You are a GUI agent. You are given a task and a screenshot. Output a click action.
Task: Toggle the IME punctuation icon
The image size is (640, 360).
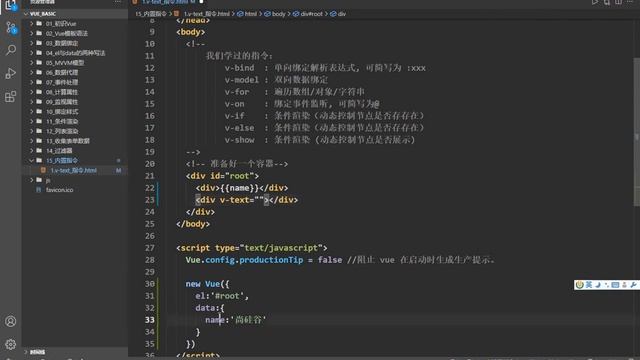(x=607, y=285)
